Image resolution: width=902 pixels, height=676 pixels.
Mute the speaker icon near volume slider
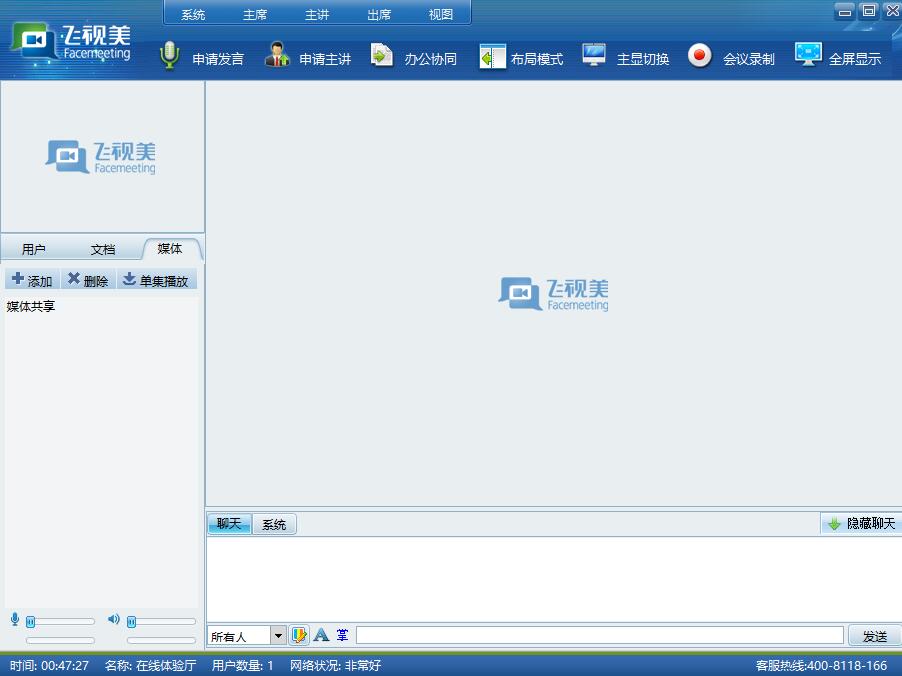(x=112, y=620)
